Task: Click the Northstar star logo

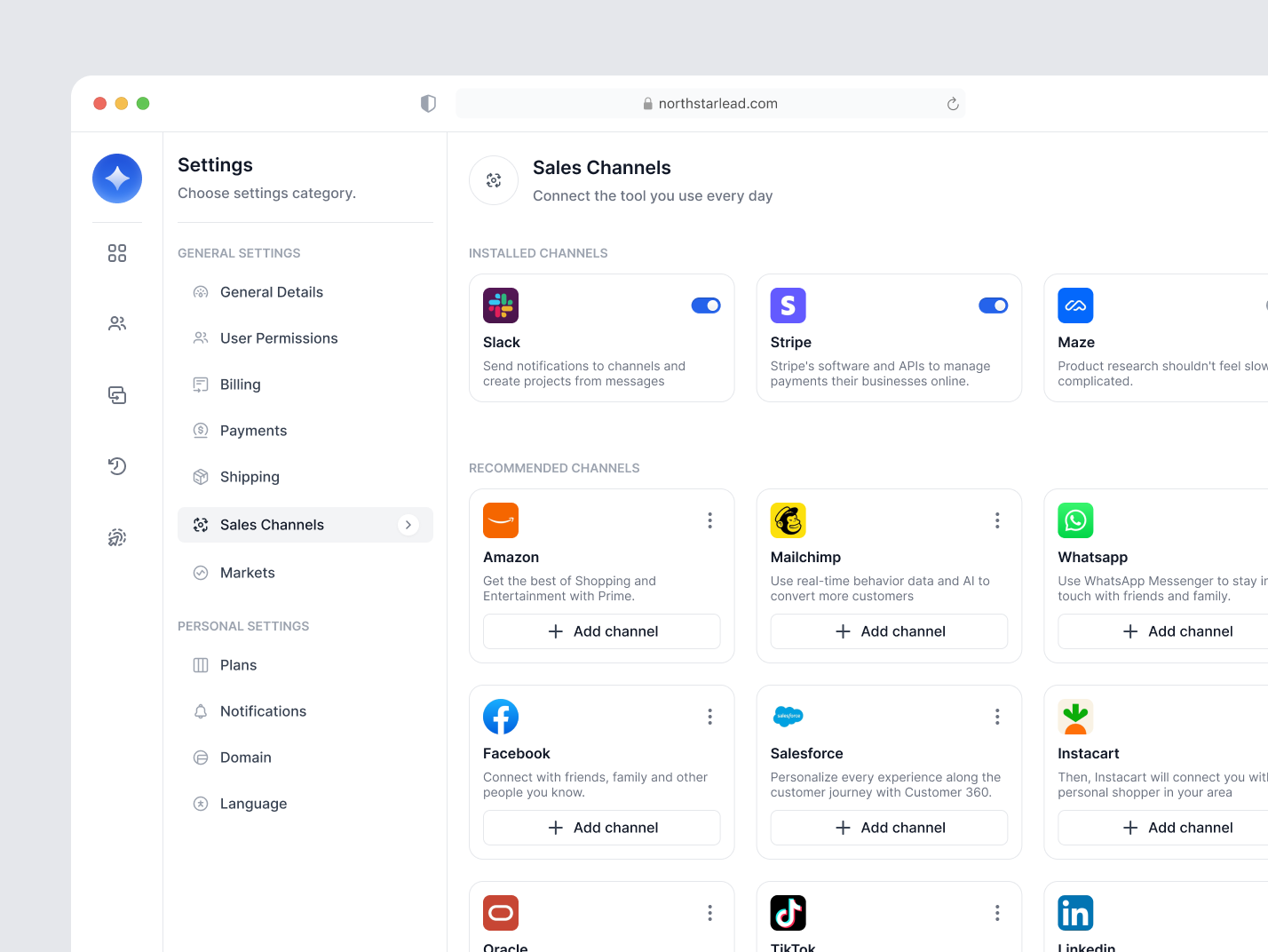Action: (117, 178)
